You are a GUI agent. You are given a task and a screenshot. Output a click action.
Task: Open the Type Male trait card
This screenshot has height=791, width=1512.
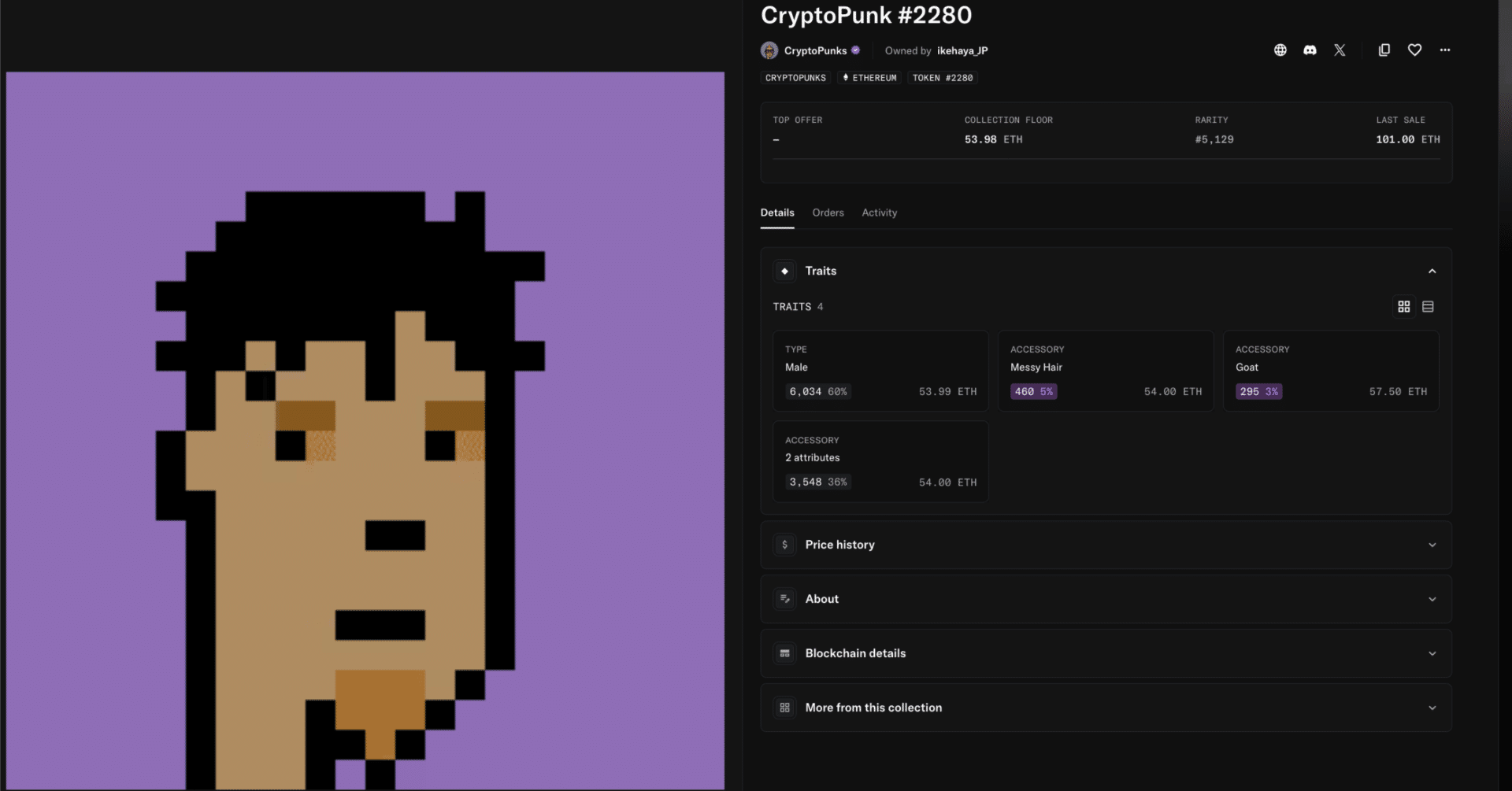pyautogui.click(x=880, y=371)
